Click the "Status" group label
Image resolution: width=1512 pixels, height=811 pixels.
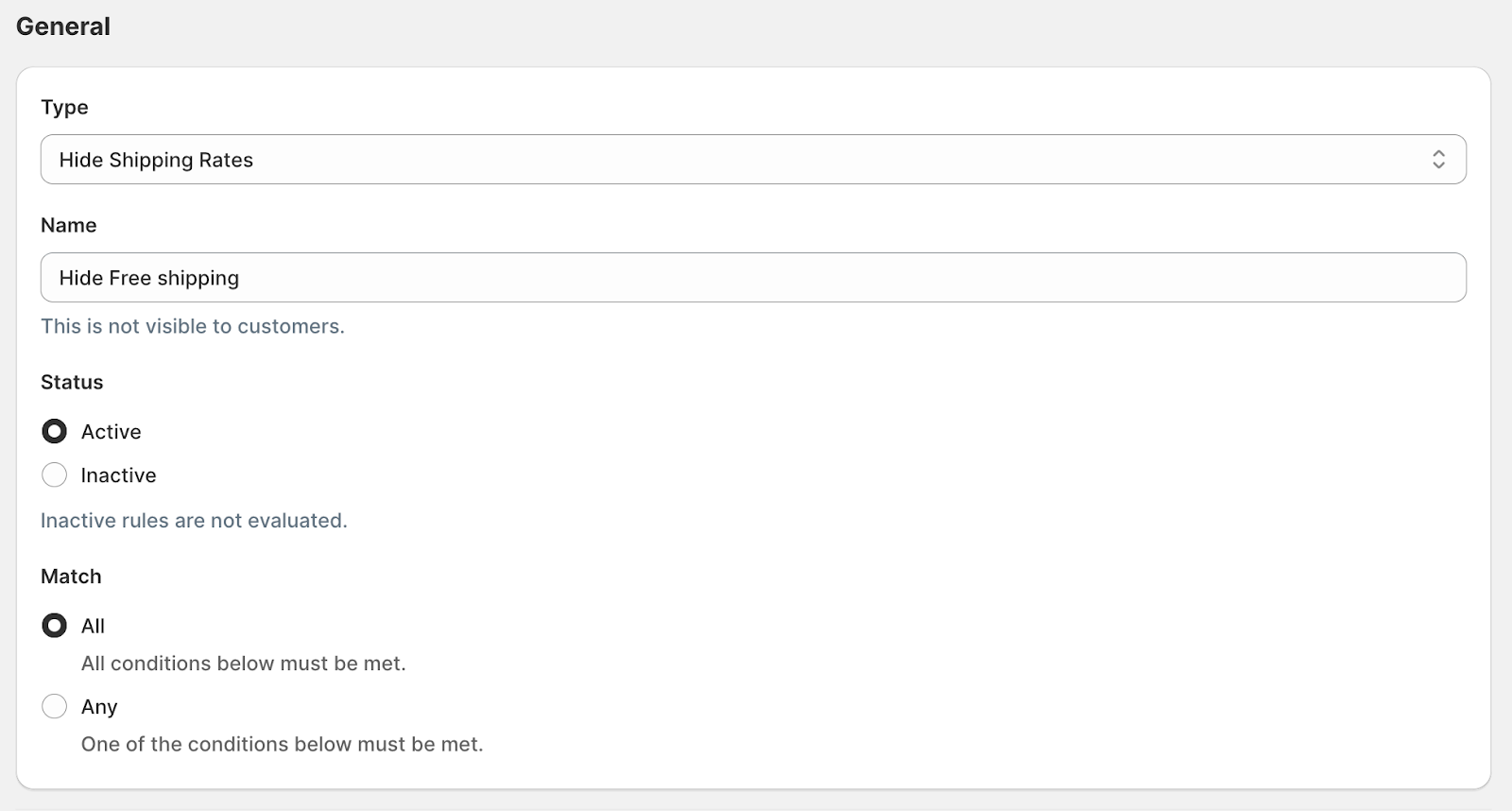[x=72, y=382]
